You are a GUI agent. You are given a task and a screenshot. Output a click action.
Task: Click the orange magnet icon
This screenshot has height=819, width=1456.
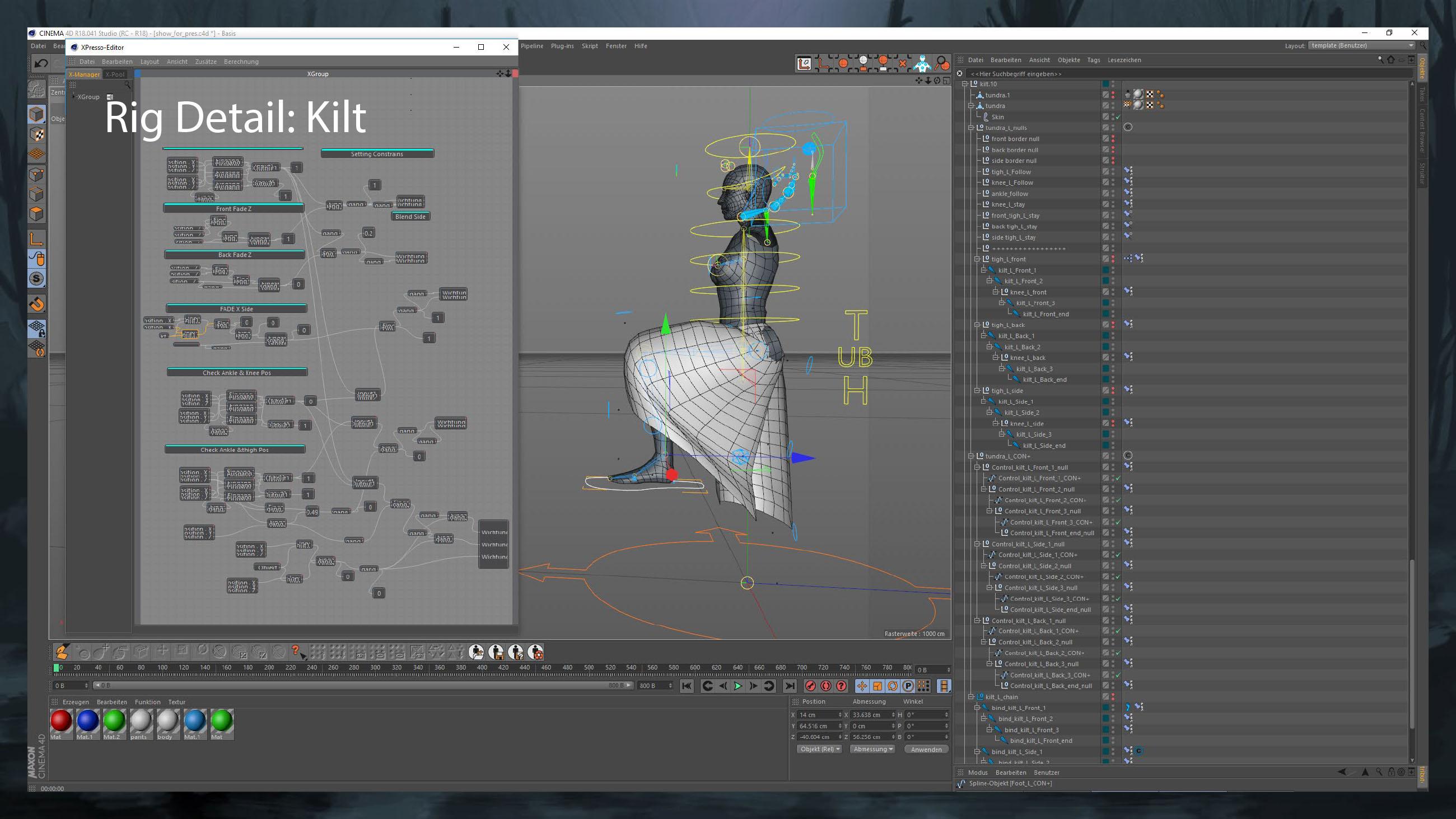pos(37,304)
